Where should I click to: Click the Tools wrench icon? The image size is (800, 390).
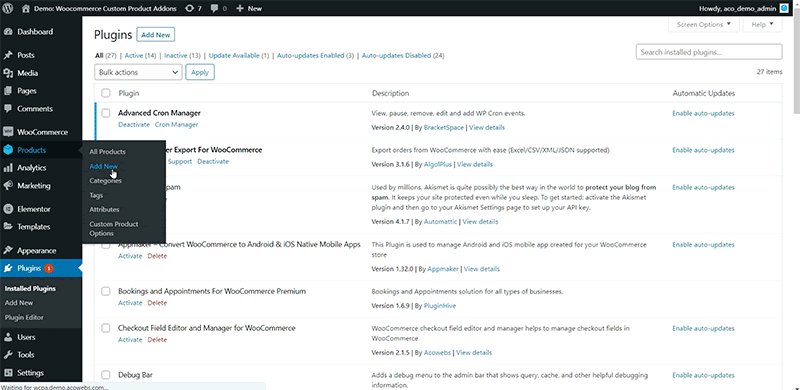[x=8, y=355]
